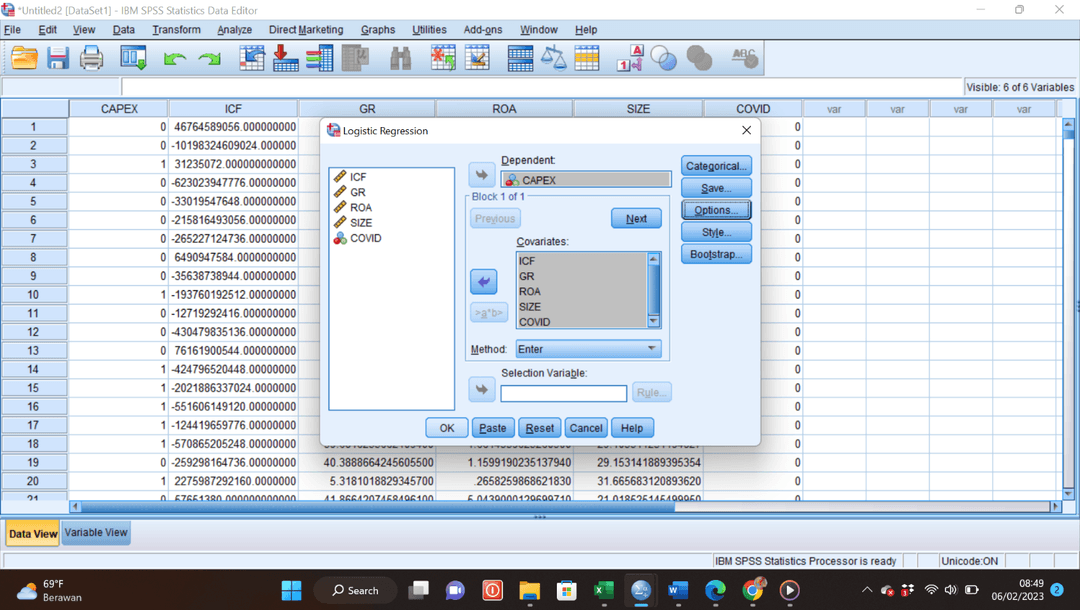Select row 10 header
This screenshot has height=610, width=1080.
(33, 294)
